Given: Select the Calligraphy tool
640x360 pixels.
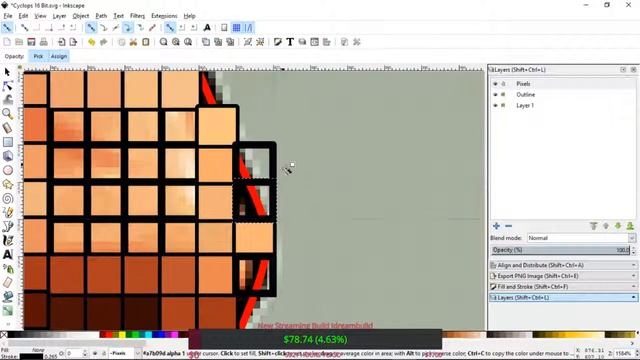Looking at the screenshot, I should tap(7, 241).
